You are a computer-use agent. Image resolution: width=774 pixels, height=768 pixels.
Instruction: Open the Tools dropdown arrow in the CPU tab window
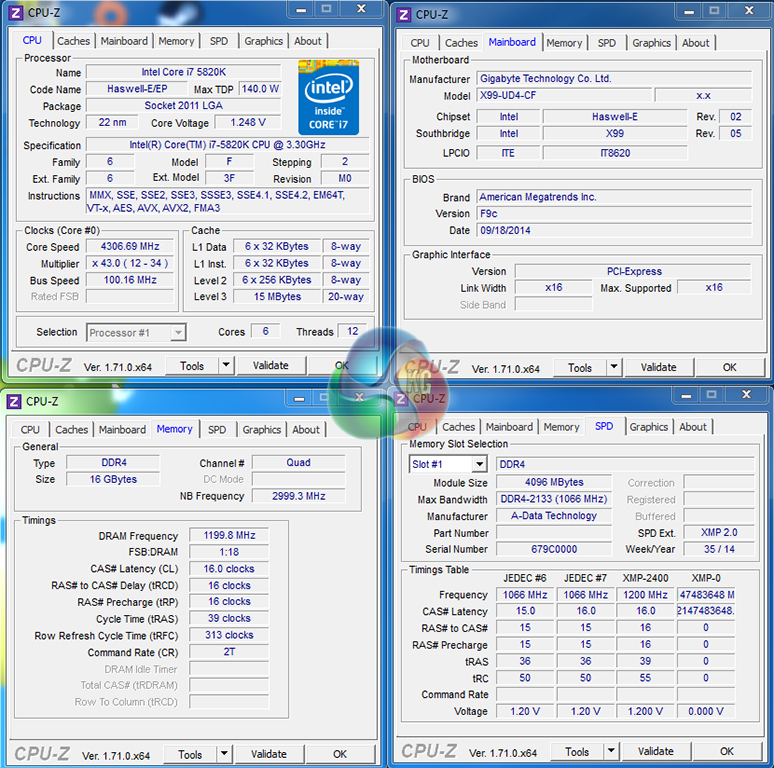(225, 366)
